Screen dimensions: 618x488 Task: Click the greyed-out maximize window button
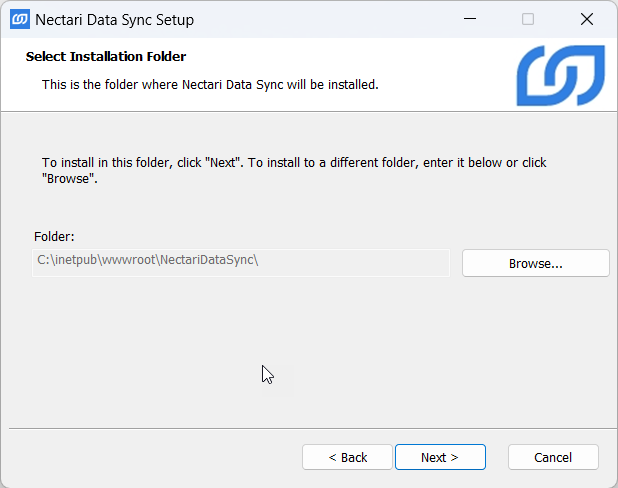point(528,19)
